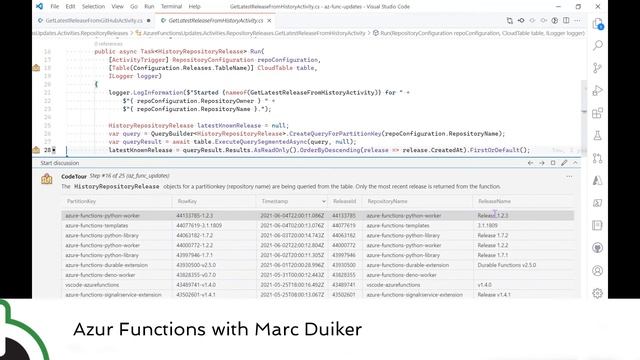Click azure-functions-deno-worker PartitionKey cell
Image resolution: width=640 pixels, height=360 pixels.
(100, 275)
